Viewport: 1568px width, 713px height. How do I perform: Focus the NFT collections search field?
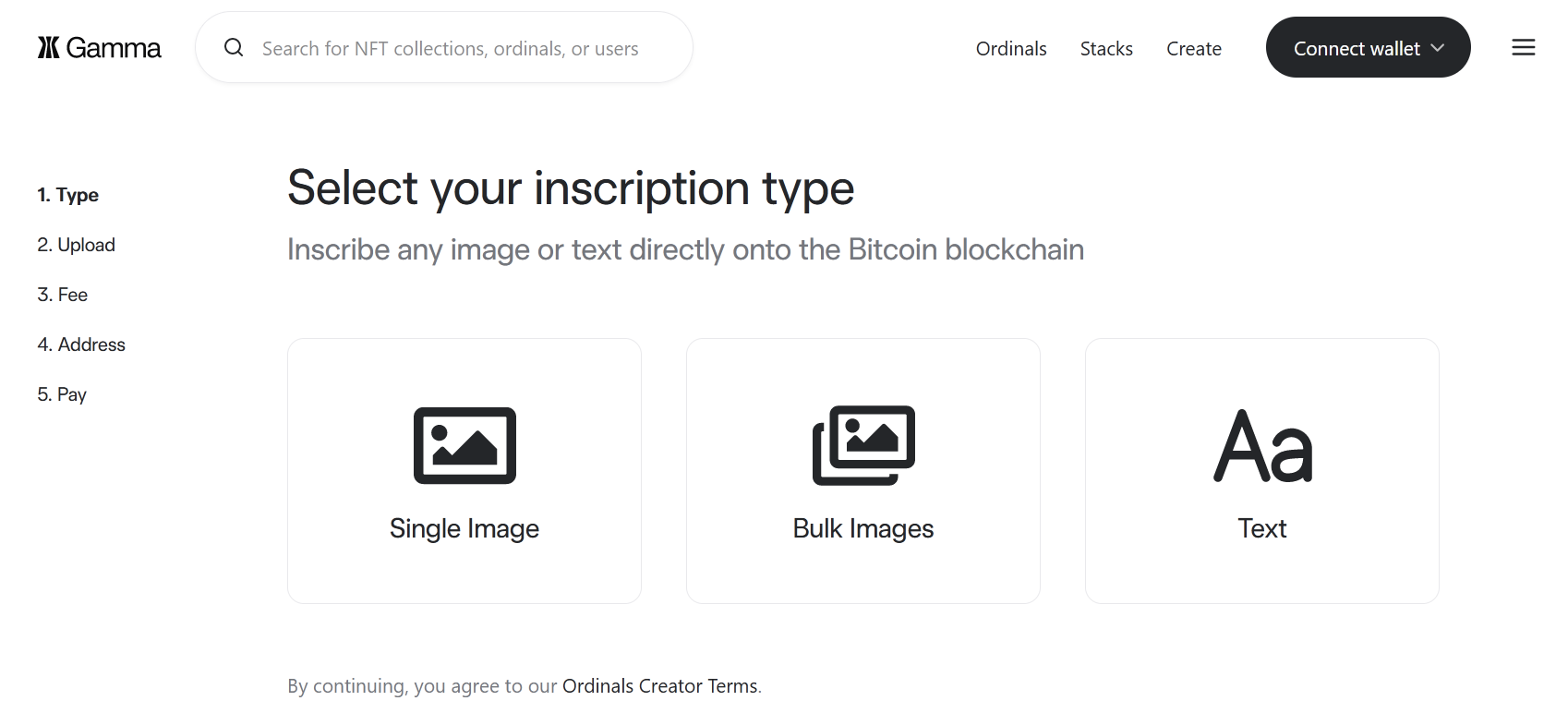[451, 49]
